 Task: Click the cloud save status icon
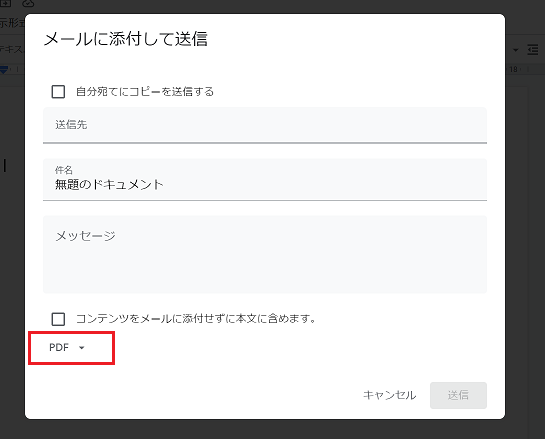click(x=28, y=3)
